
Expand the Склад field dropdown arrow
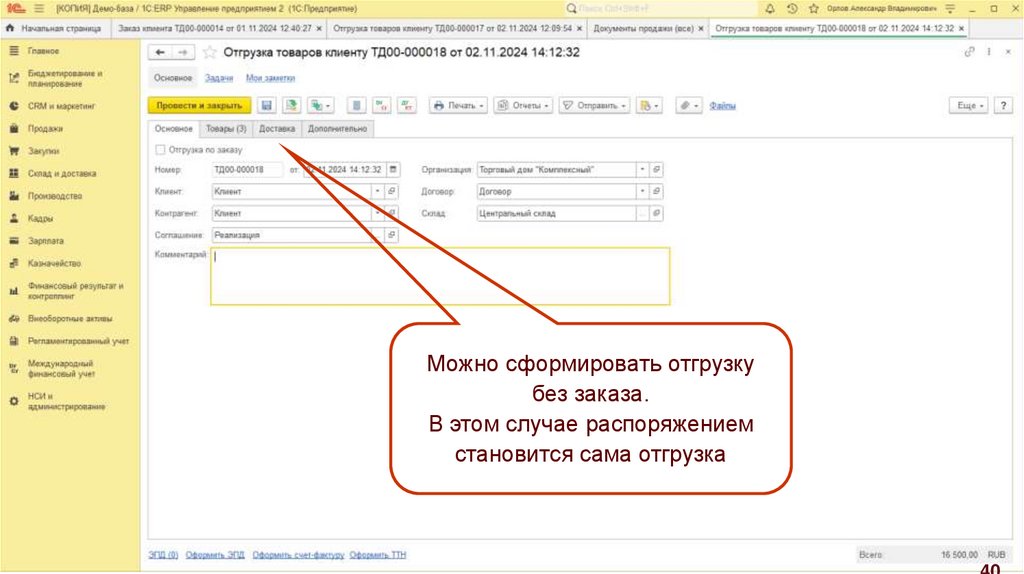coord(642,213)
